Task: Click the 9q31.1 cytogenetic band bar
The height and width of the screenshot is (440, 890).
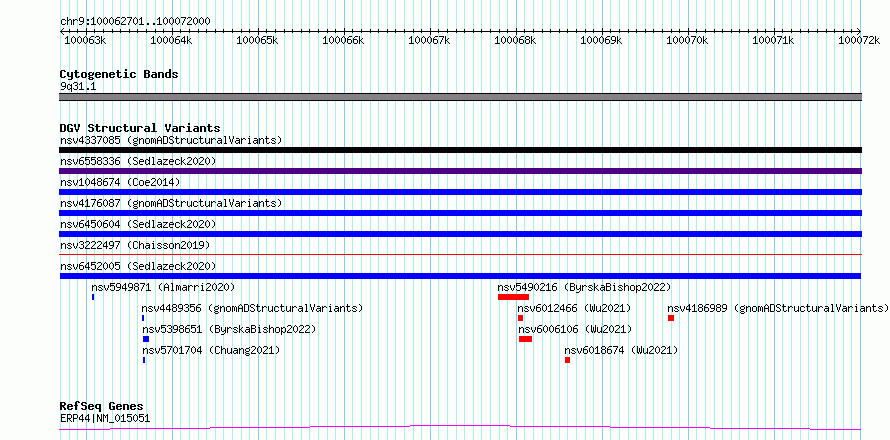Action: [460, 97]
